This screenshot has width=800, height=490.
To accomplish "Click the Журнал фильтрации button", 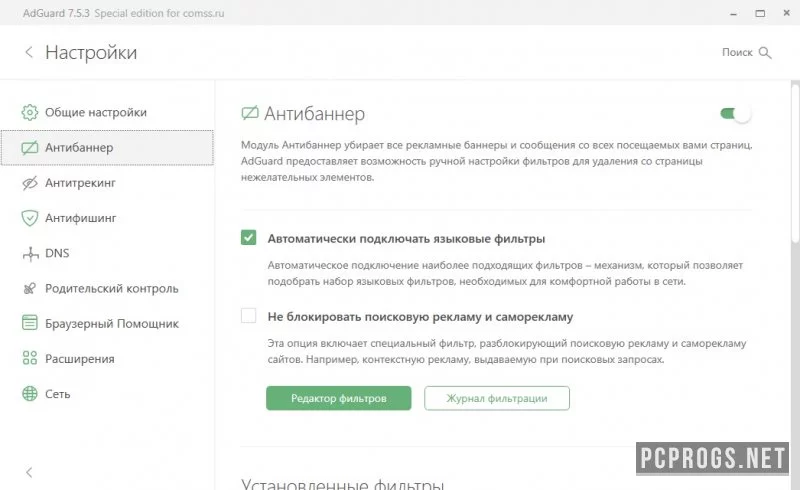I will 497,398.
